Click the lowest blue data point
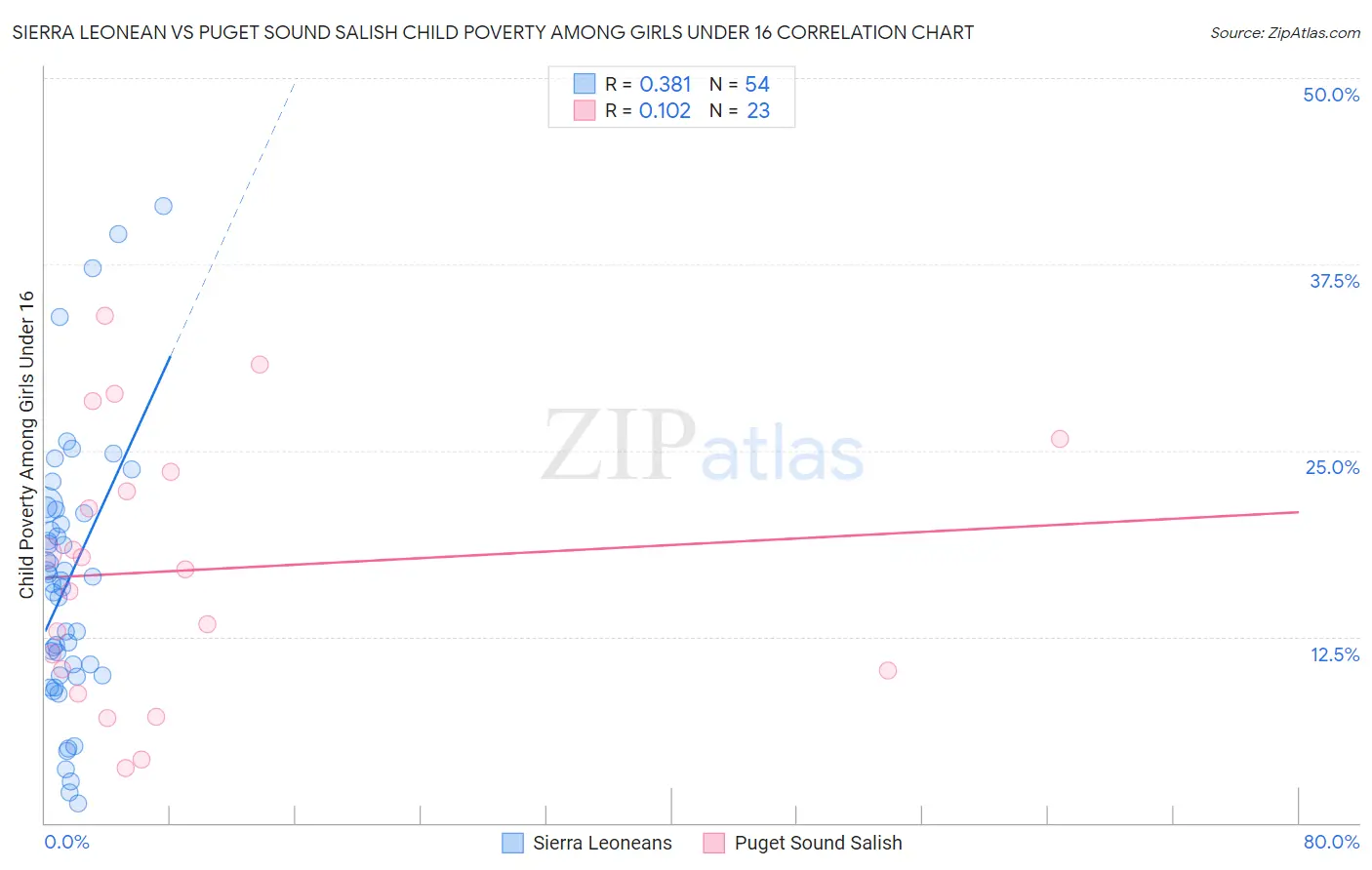The image size is (1372, 870). click(78, 804)
